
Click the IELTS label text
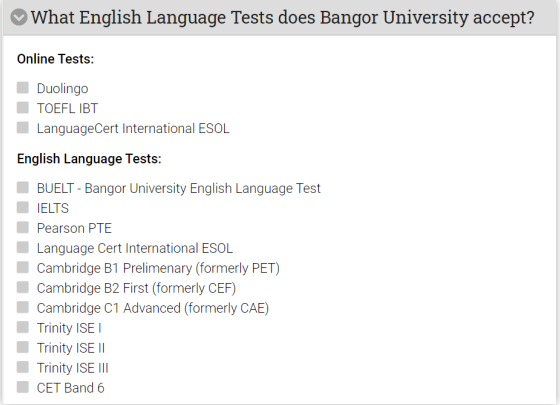[x=53, y=208]
